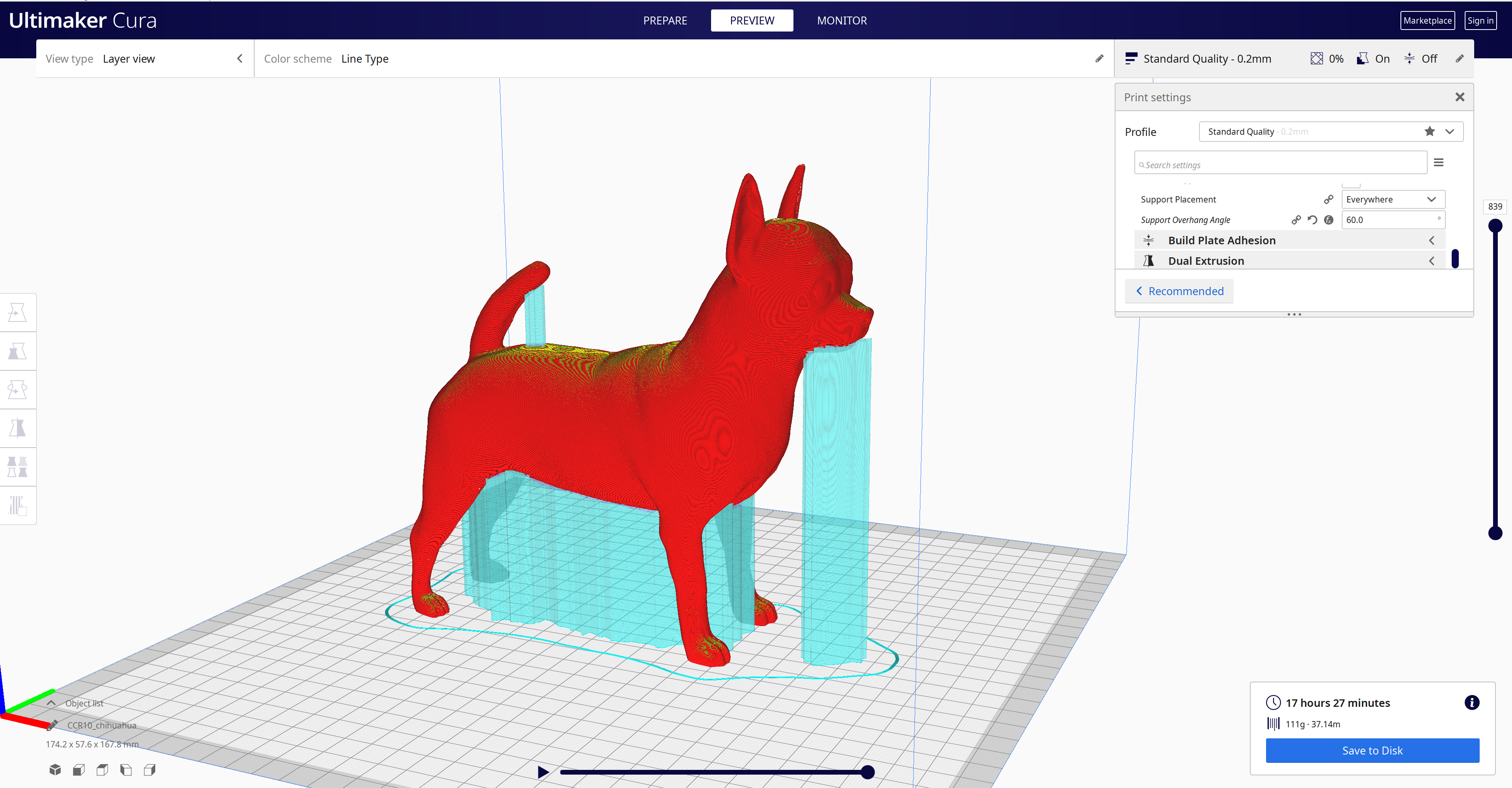Select the Scale tool in left toolbar
Viewport: 1512px width, 788px height.
(x=18, y=351)
